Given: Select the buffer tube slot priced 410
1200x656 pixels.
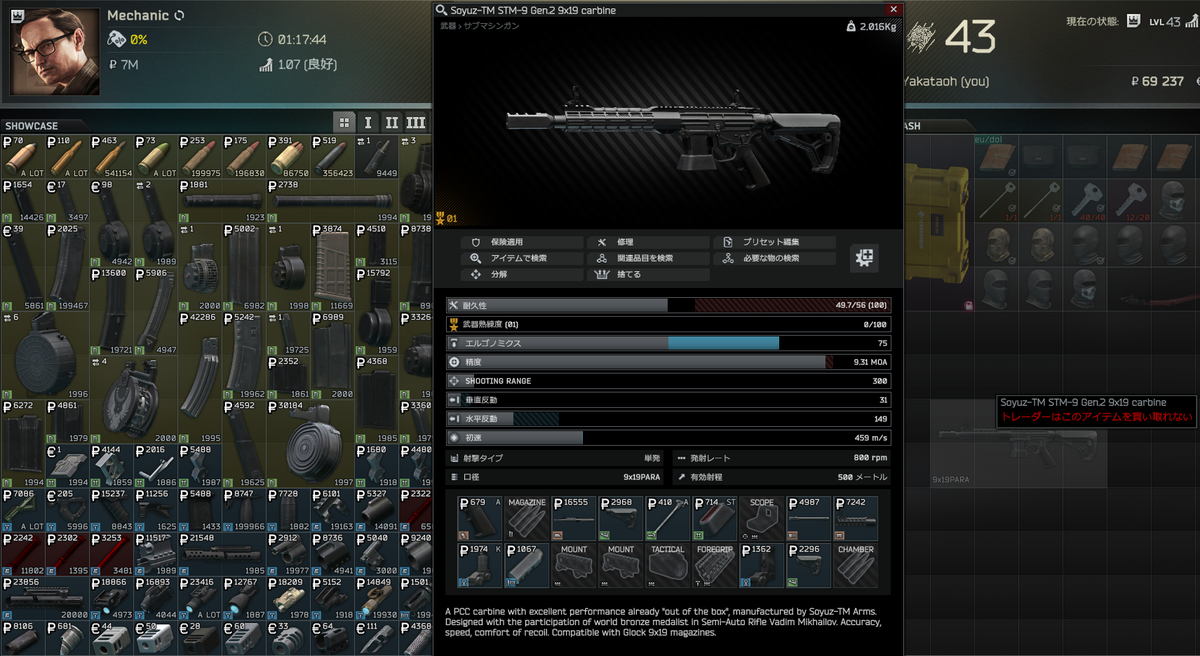Looking at the screenshot, I should click(x=668, y=519).
